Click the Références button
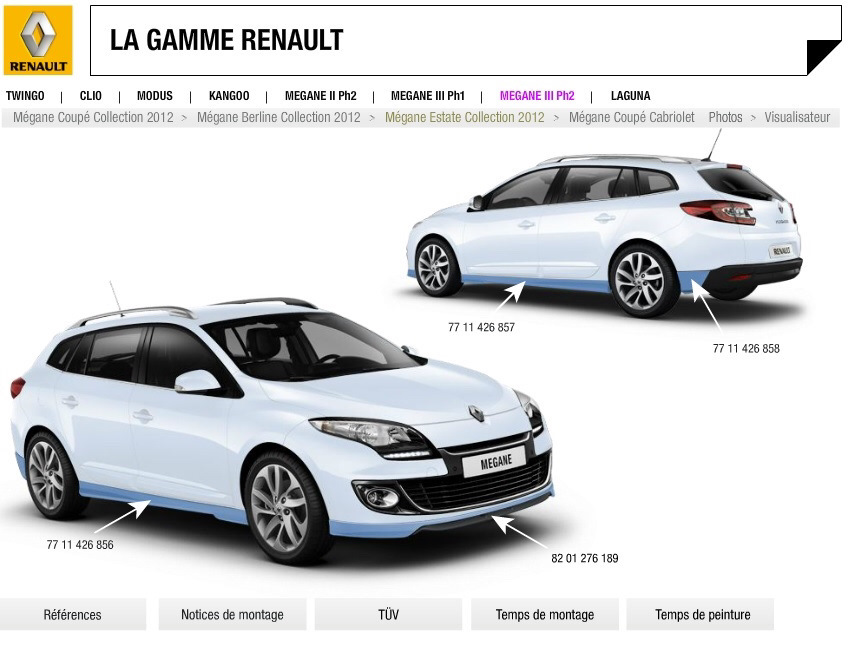The image size is (849, 651). pyautogui.click(x=73, y=614)
